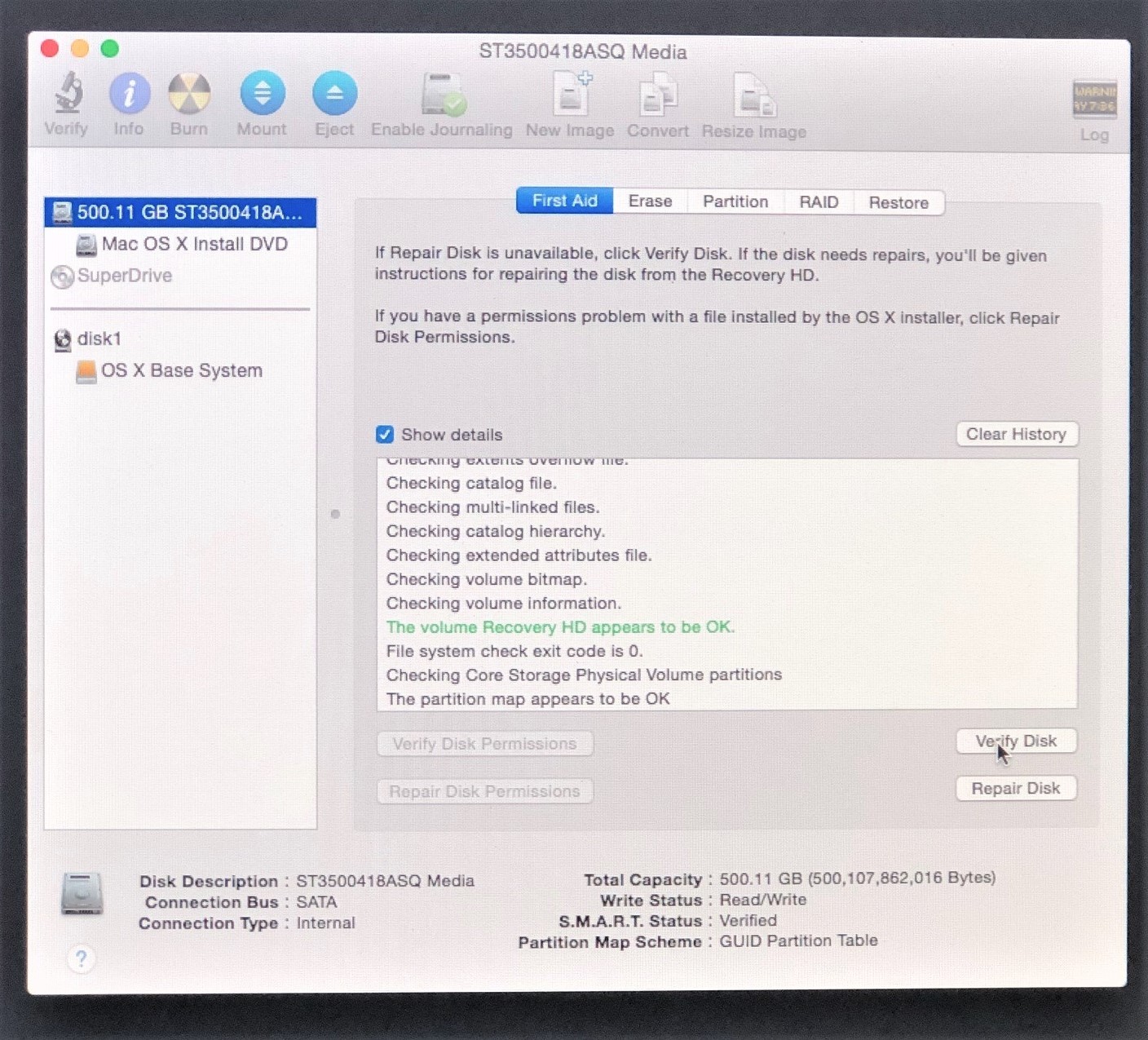Image resolution: width=1148 pixels, height=1040 pixels.
Task: Click the Repair Disk button
Action: point(1016,788)
